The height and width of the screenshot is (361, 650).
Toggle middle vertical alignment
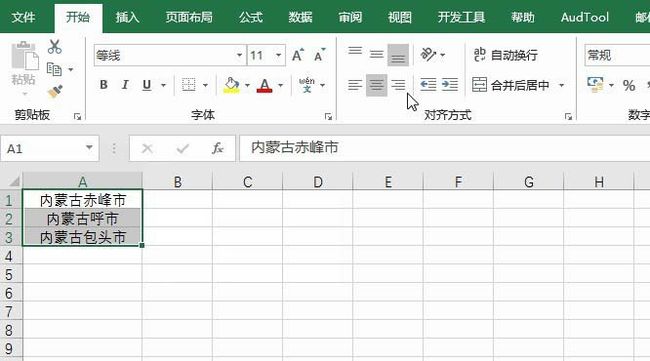[377, 55]
